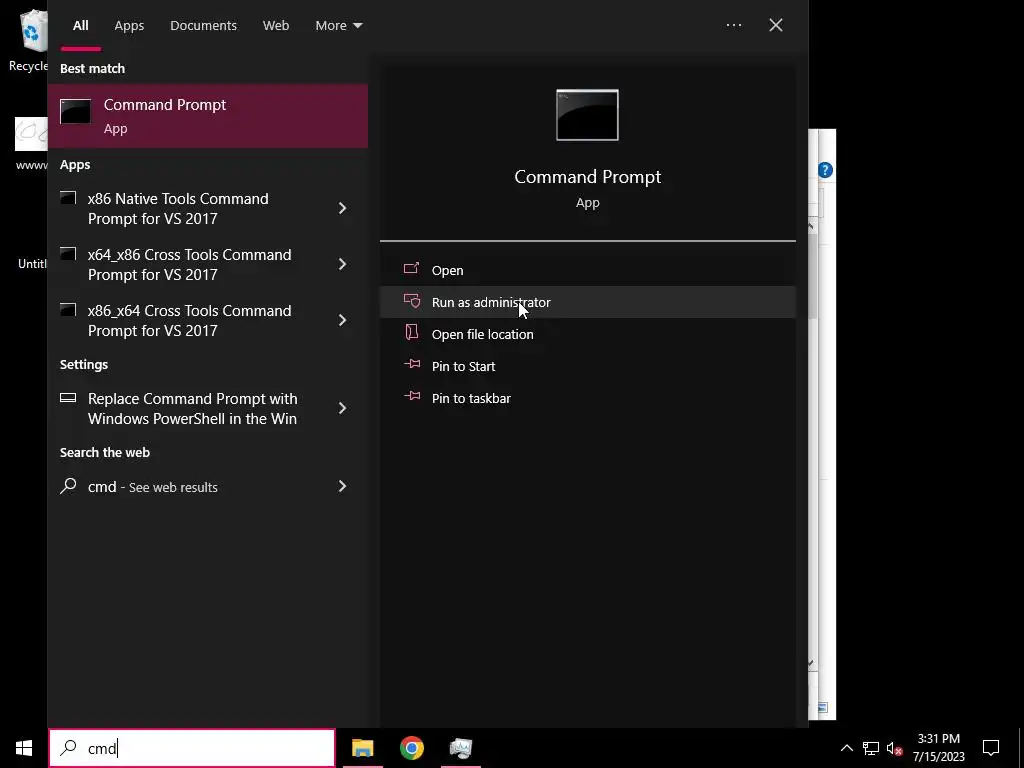Expand Replace Command Prompt setting arrow
The width and height of the screenshot is (1024, 768).
(342, 408)
